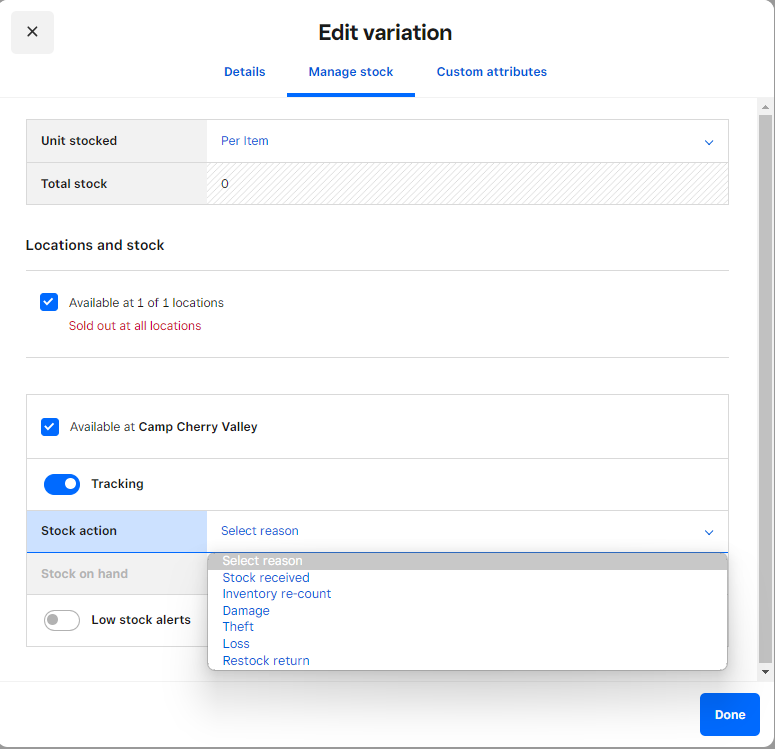Click the Total stock label

(x=74, y=184)
